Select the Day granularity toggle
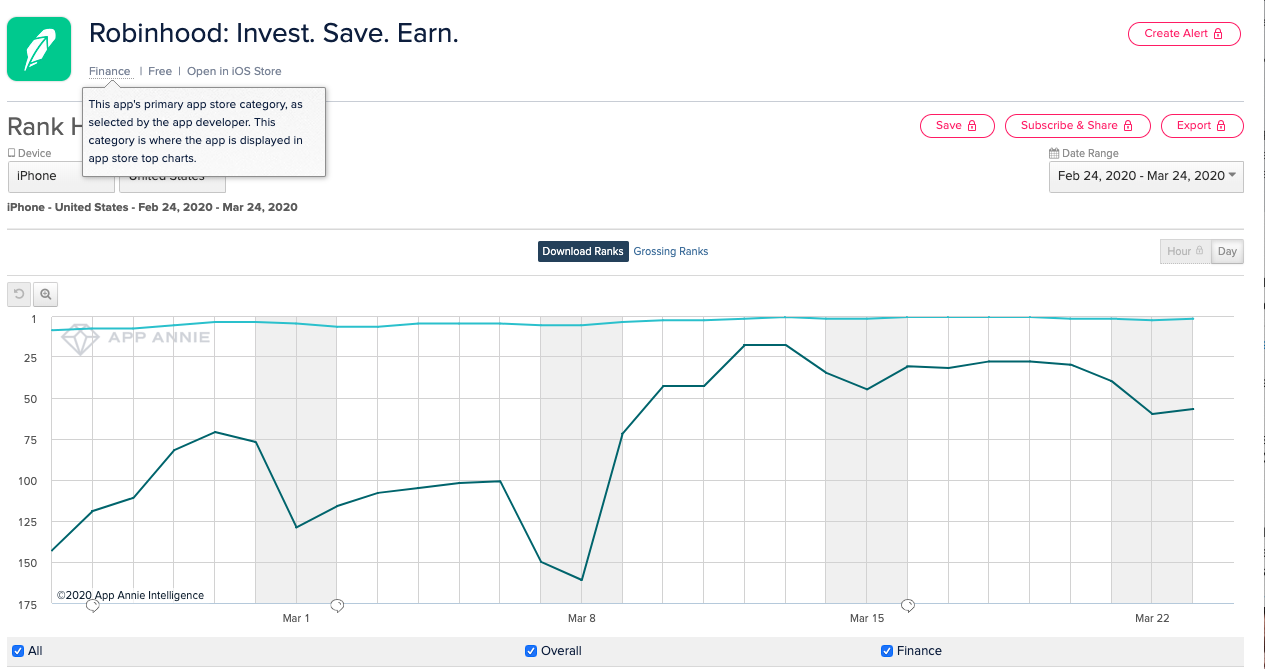Viewport: 1265px width, 669px height. 1227,251
